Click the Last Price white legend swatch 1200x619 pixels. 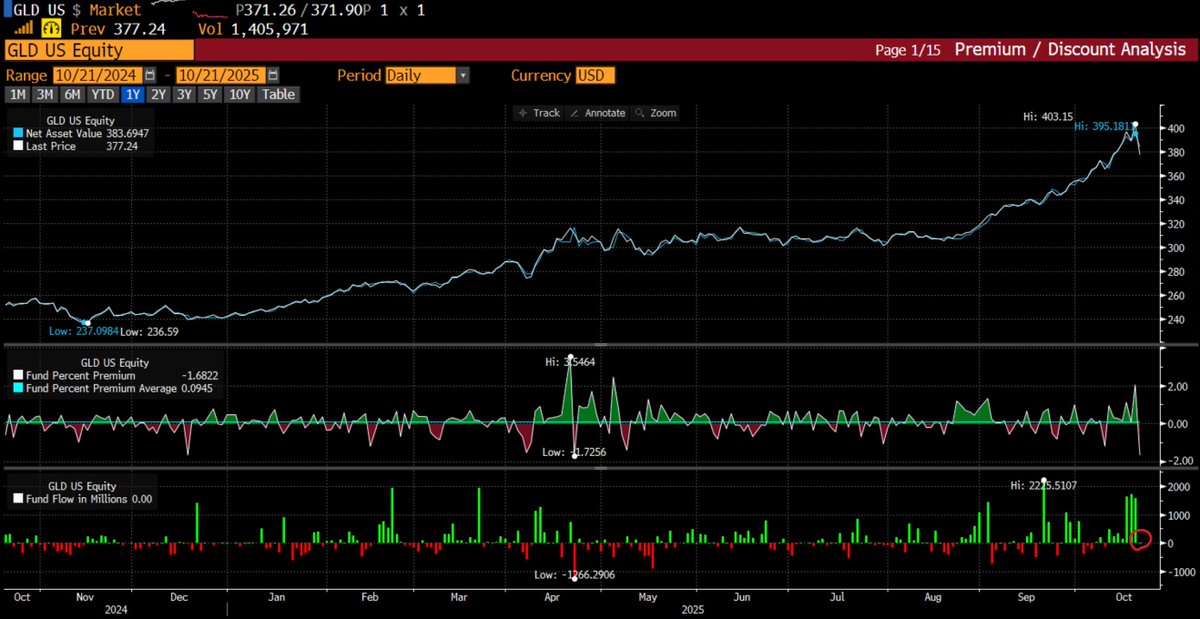(x=17, y=146)
